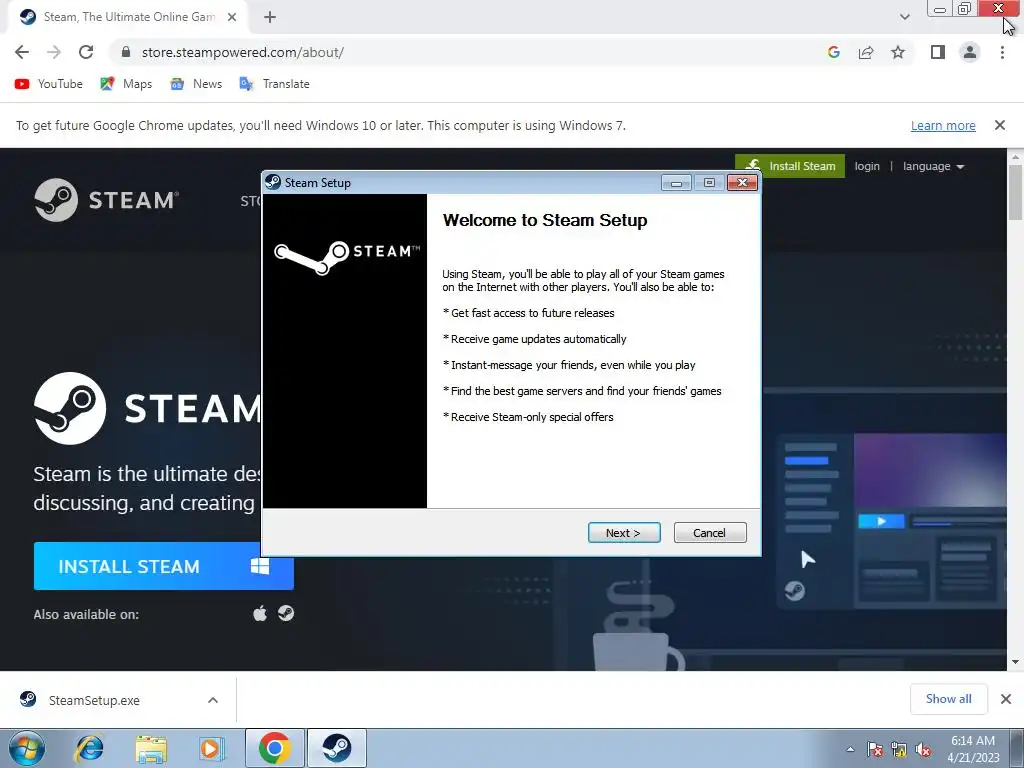The width and height of the screenshot is (1024, 768).
Task: Switch to Chrome in taskbar
Action: [x=274, y=748]
